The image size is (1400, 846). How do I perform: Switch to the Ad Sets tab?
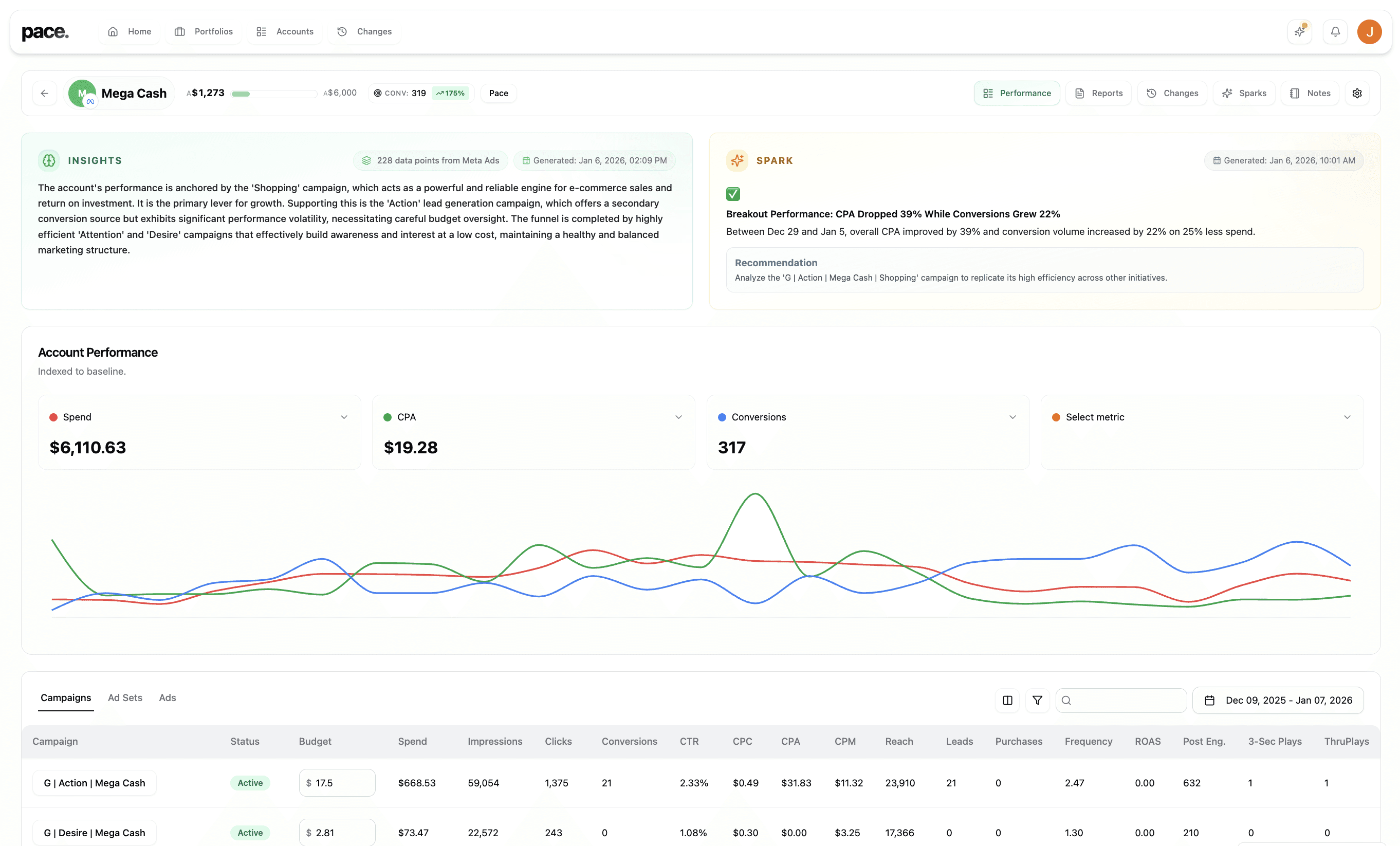(x=124, y=697)
